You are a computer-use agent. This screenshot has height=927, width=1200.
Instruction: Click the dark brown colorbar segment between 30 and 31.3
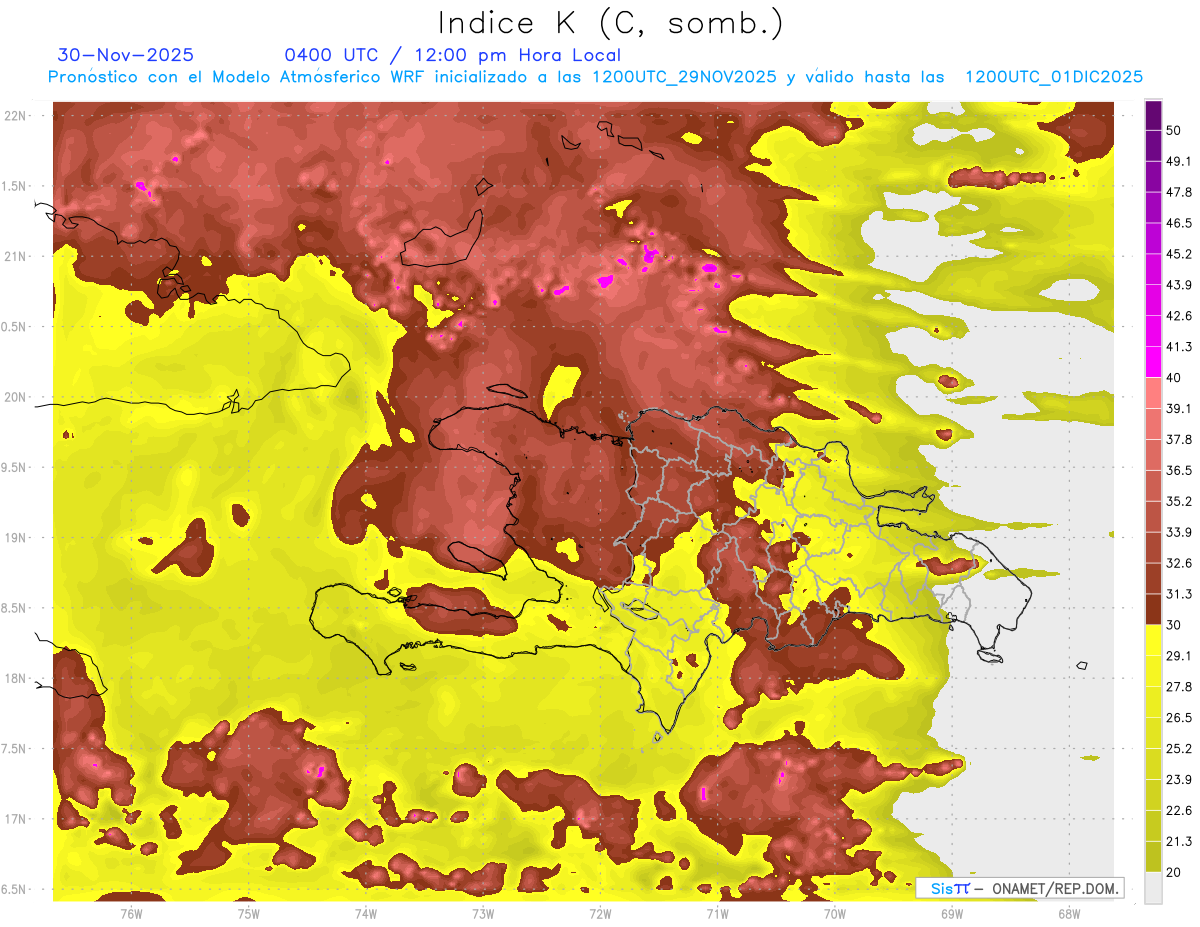click(1153, 609)
